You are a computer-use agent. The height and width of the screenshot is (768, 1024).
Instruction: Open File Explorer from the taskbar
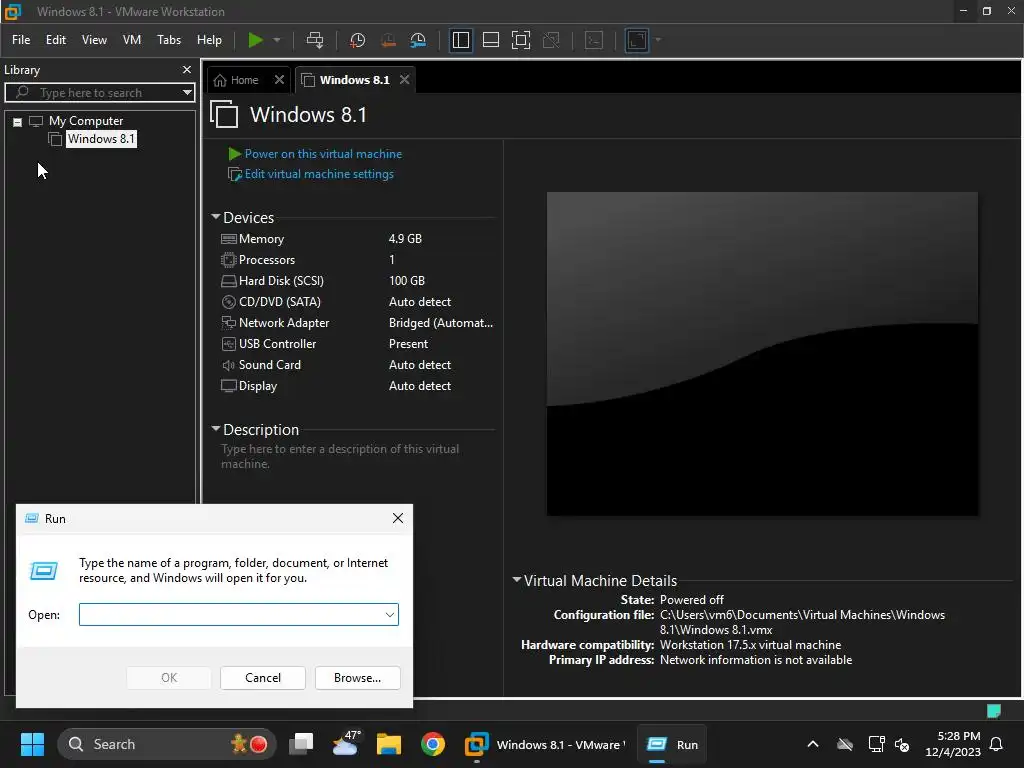[389, 744]
